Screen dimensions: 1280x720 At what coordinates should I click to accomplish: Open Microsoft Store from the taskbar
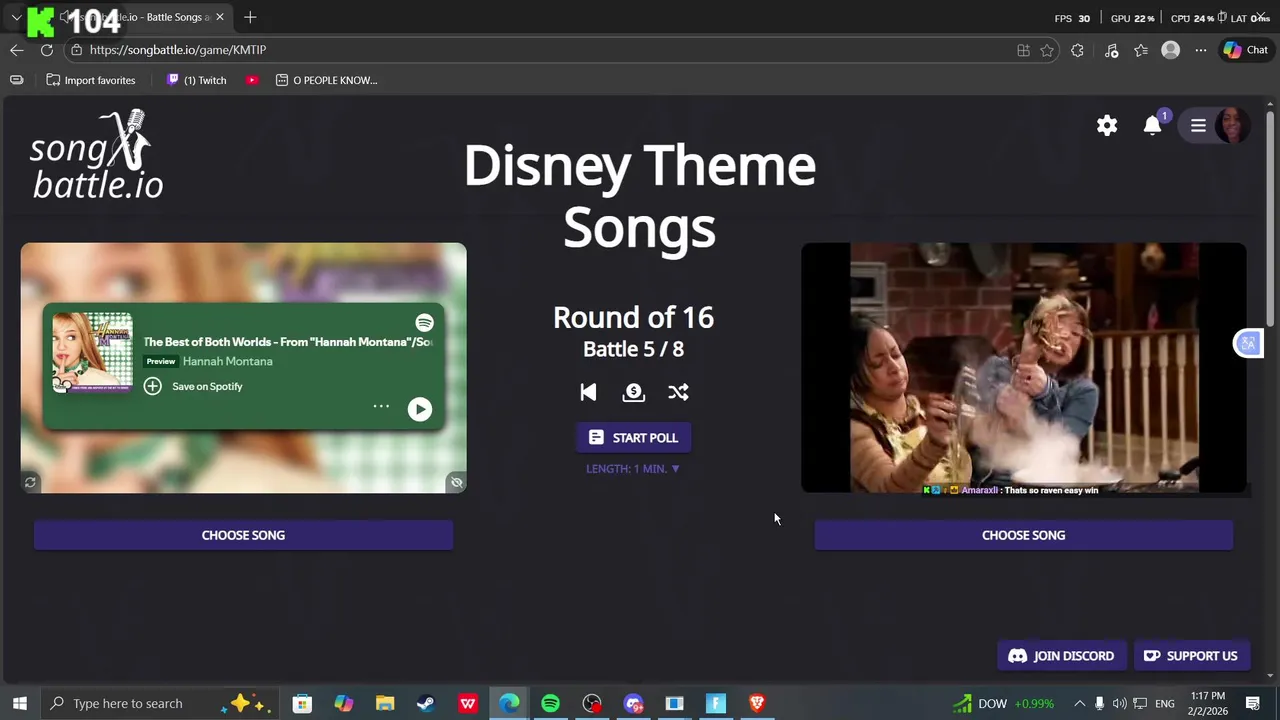click(302, 703)
